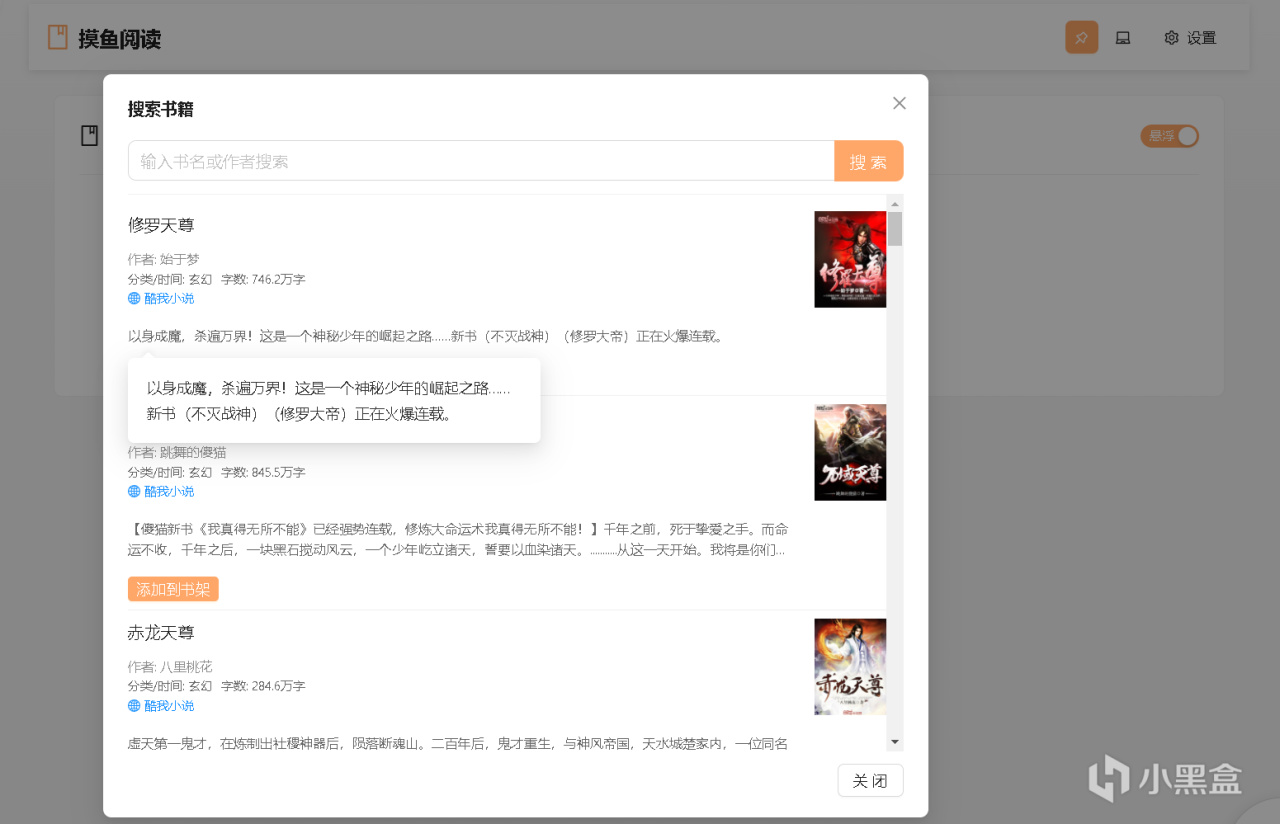
Task: Click the 搜索书籍 dialog title
Action: (x=161, y=109)
